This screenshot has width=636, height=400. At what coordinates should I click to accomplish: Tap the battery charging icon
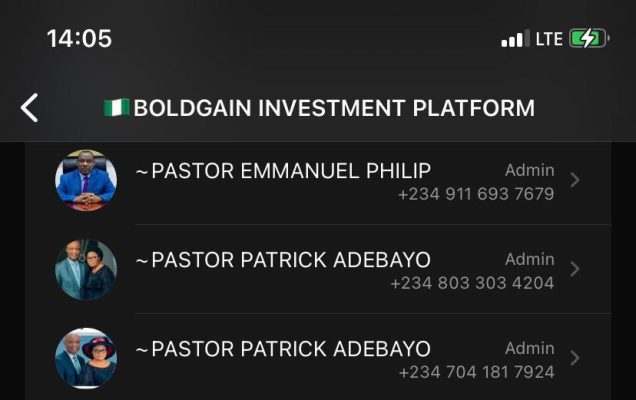point(589,39)
